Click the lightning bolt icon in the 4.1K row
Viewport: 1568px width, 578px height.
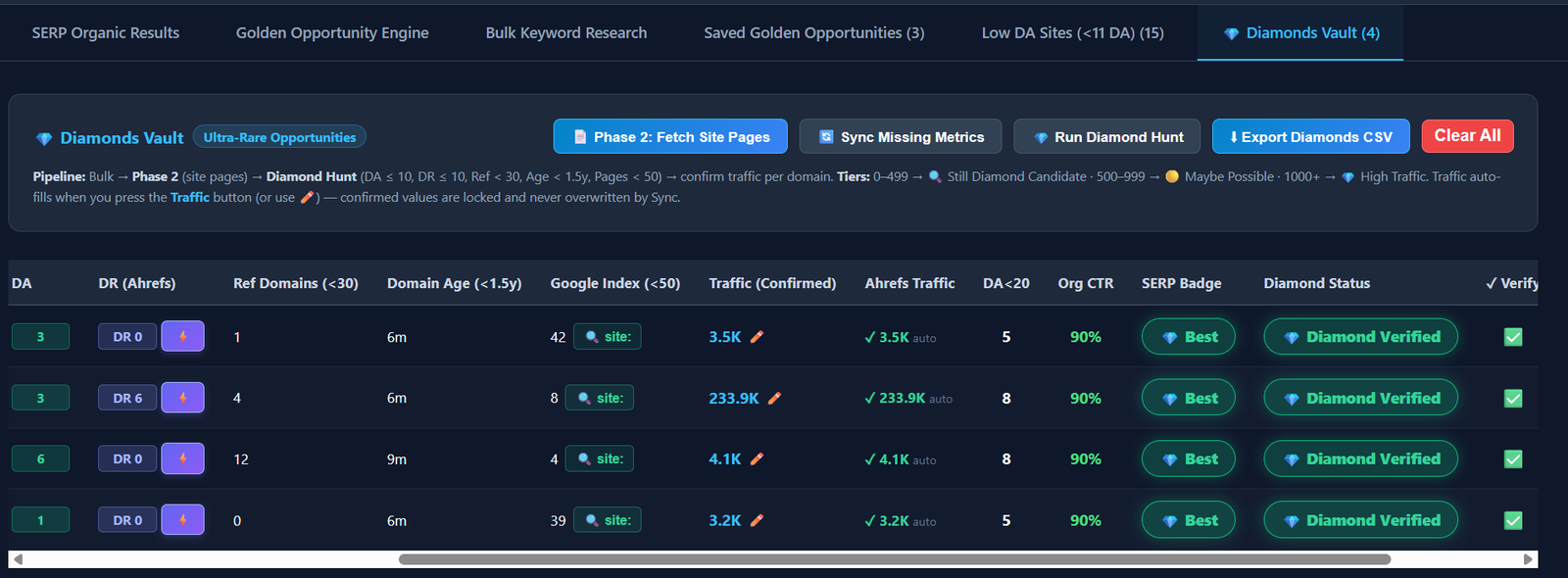[182, 458]
